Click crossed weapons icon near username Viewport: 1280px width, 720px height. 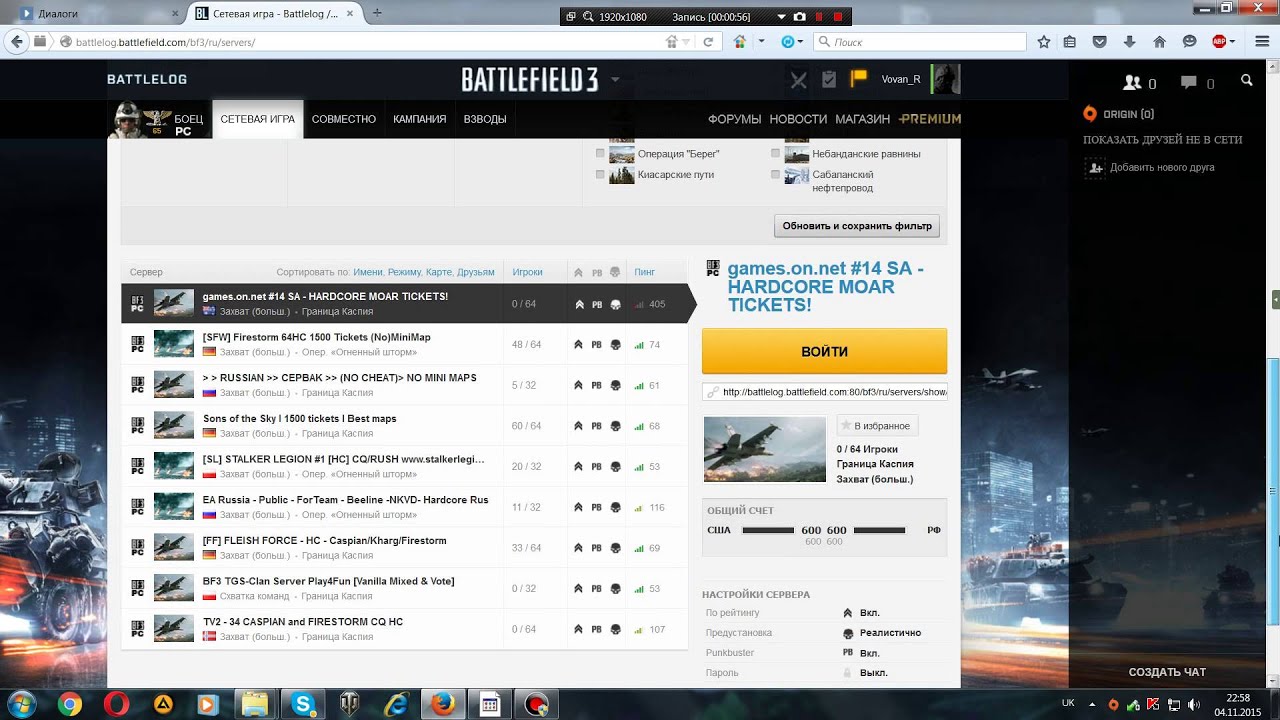click(798, 80)
